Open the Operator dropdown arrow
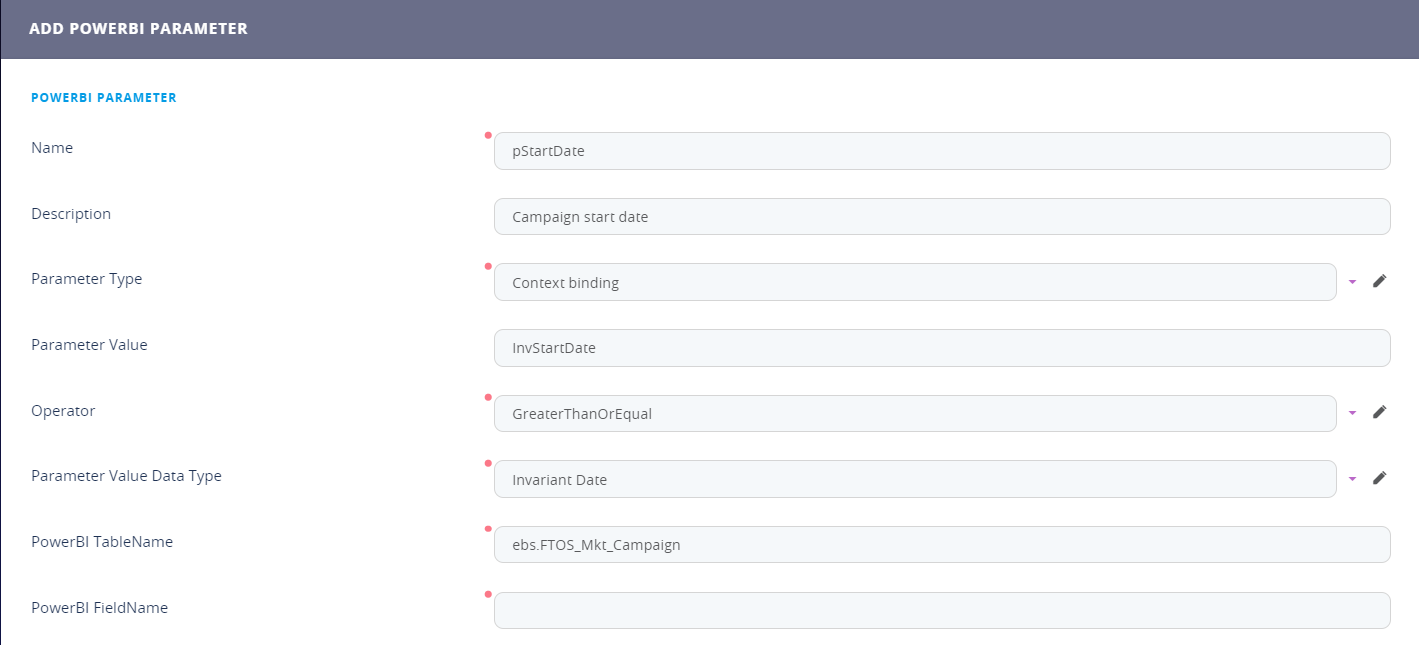The height and width of the screenshot is (645, 1419). [1352, 413]
